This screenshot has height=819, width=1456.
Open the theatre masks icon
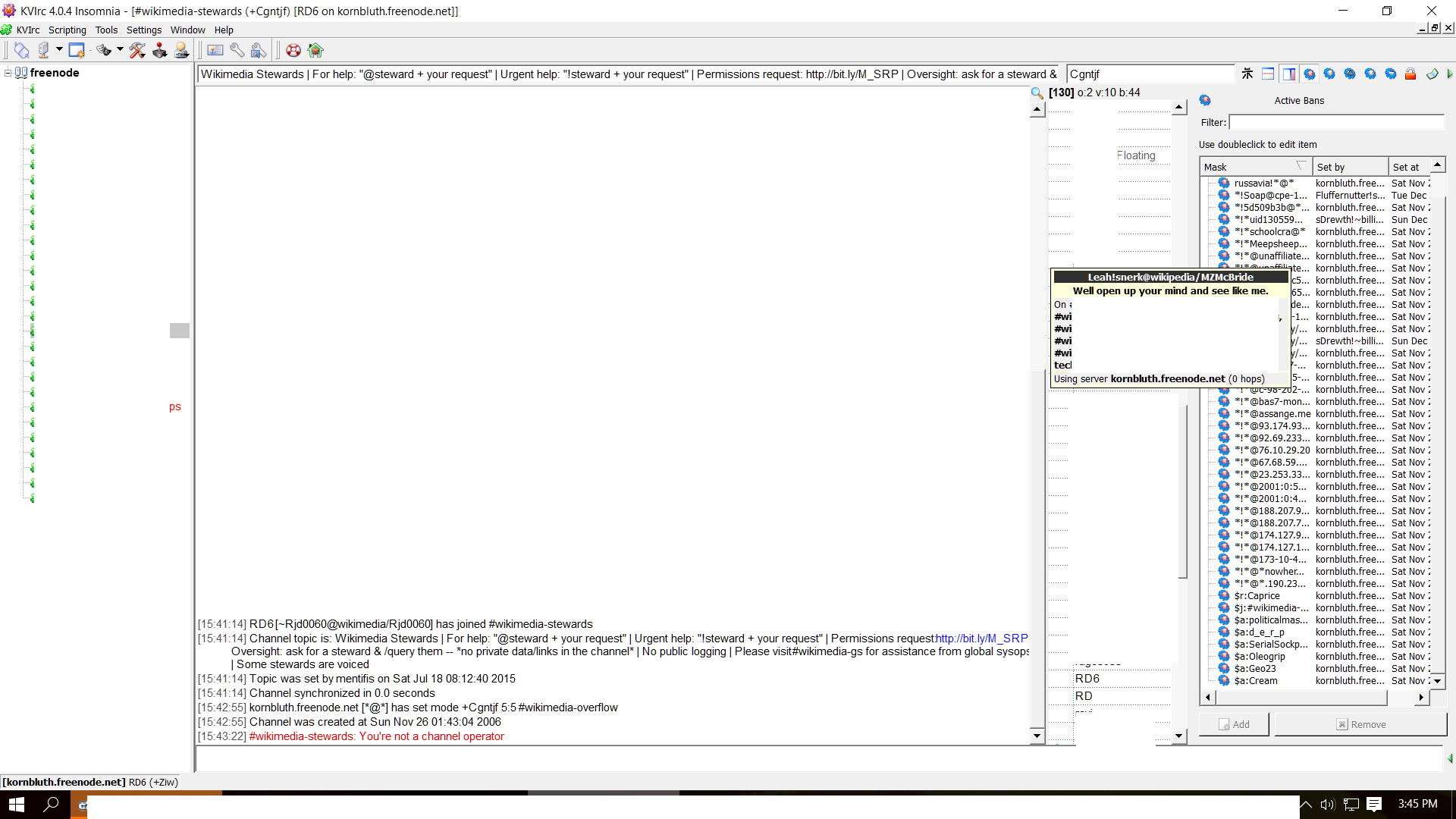pos(104,50)
